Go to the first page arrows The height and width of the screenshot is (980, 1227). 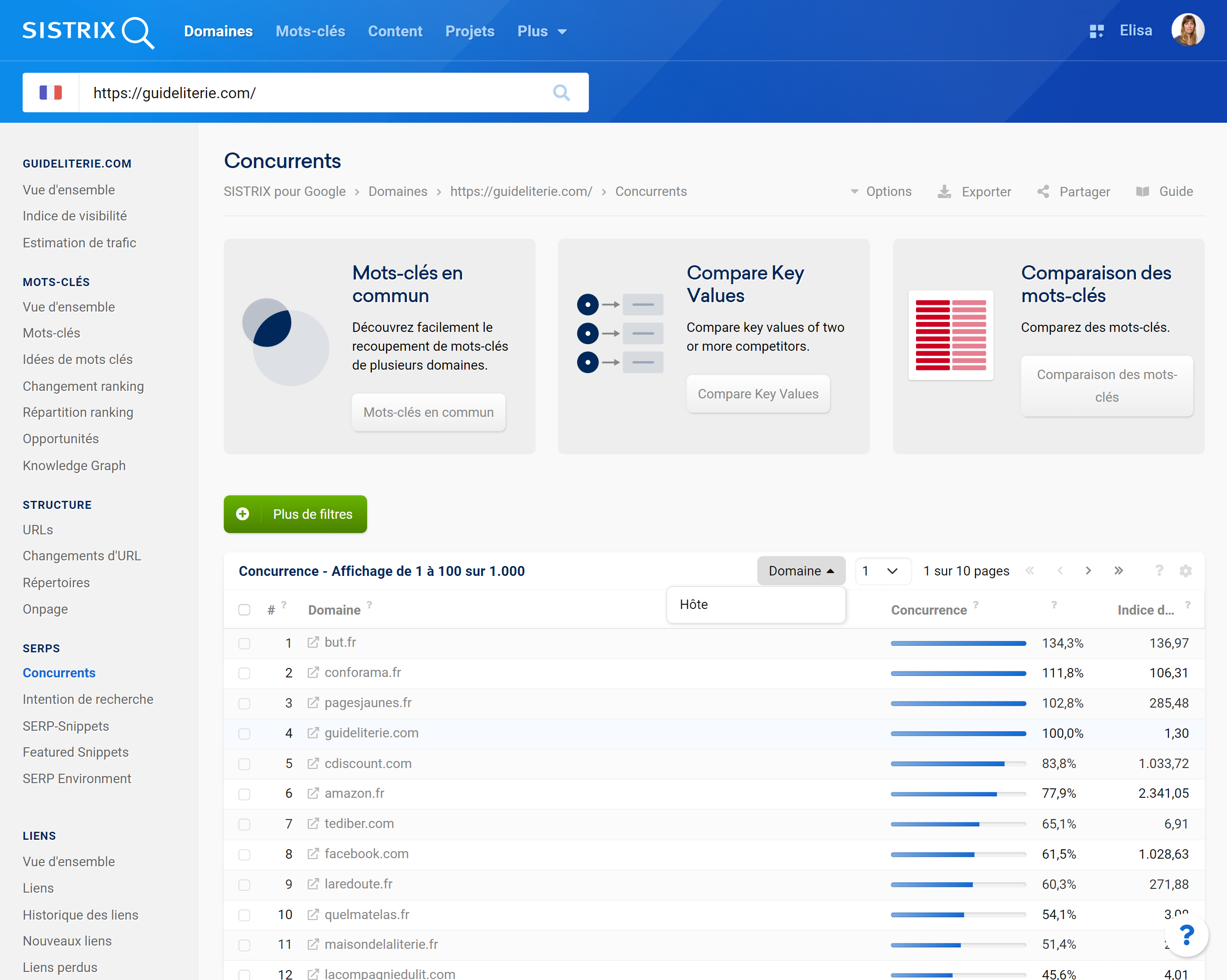tap(1030, 571)
